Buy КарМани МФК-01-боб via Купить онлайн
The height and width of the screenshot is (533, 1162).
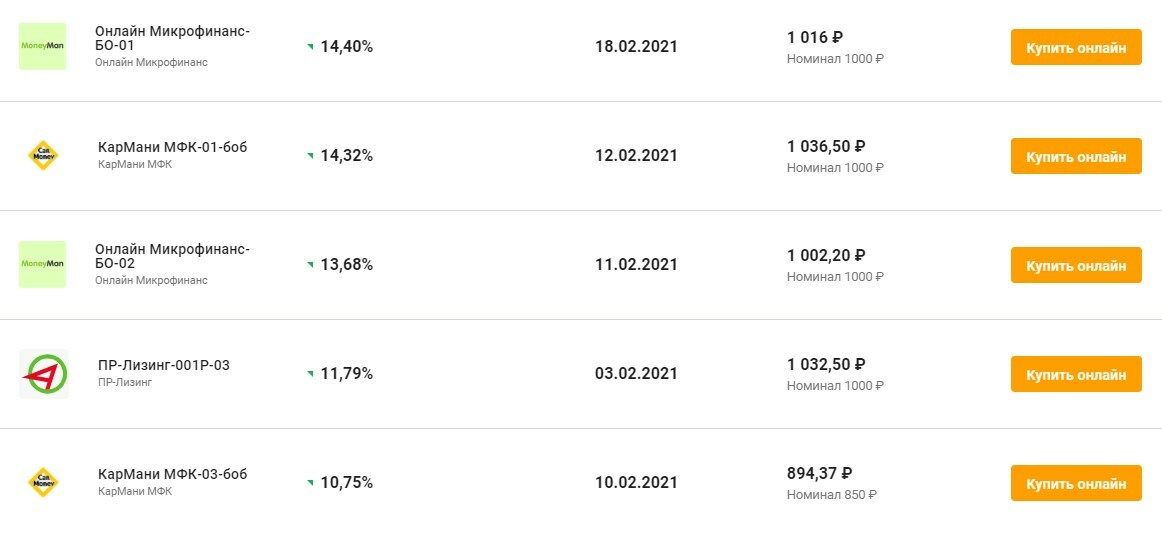[x=1075, y=156]
